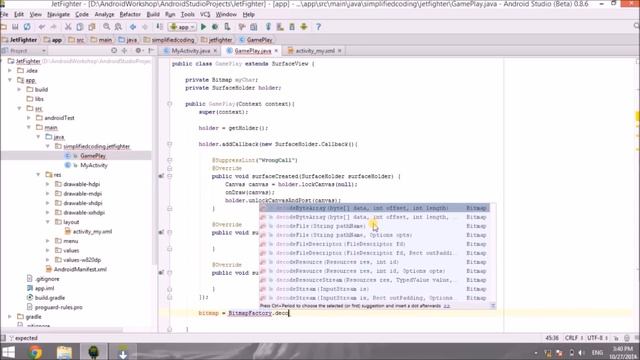Expand the drawable-hdpi folder

48,184
